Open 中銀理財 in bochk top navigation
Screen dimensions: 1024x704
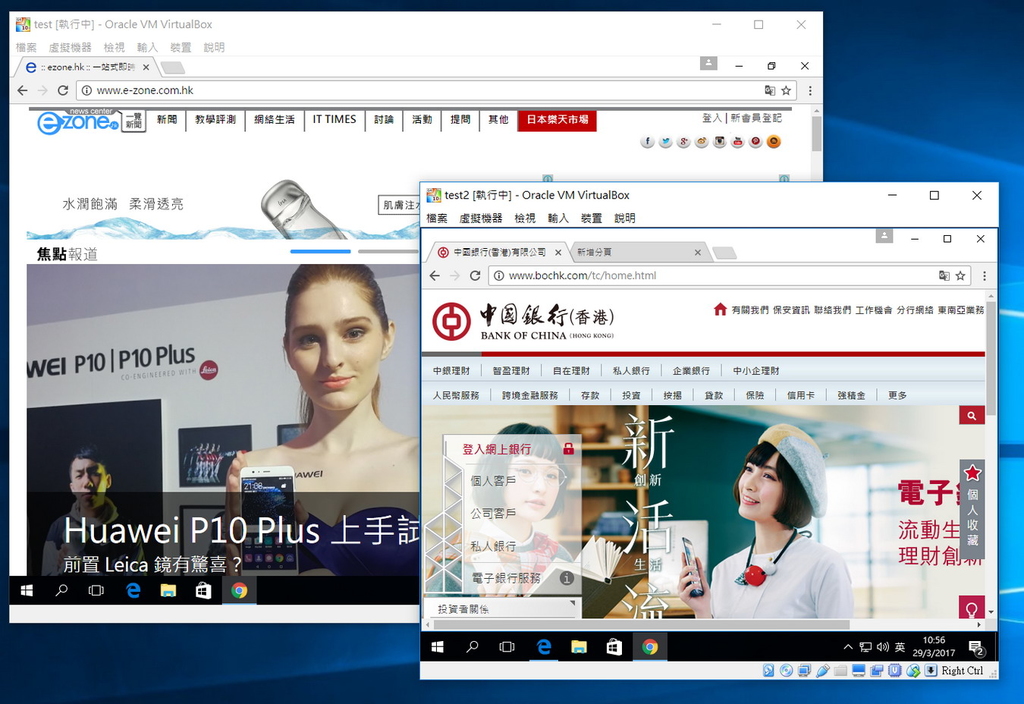[451, 370]
